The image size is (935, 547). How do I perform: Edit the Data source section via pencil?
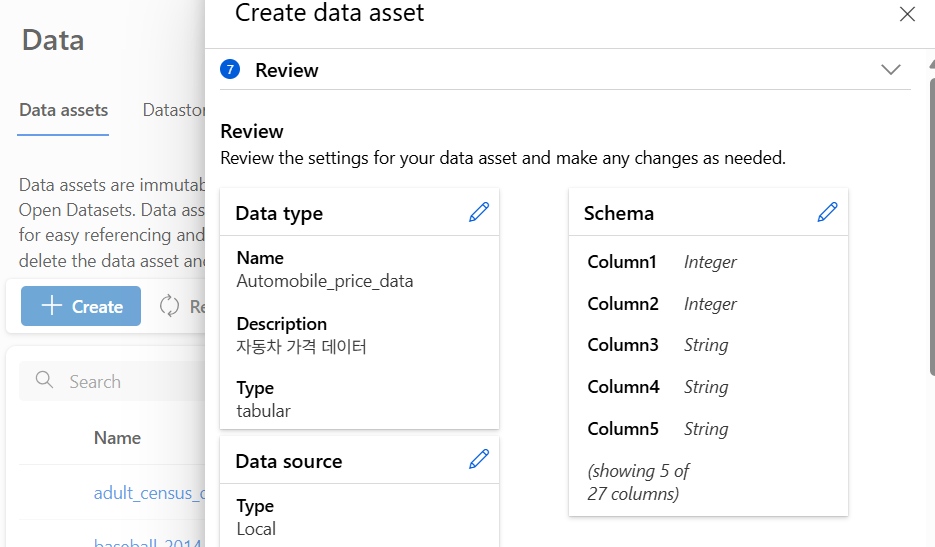coord(479,459)
